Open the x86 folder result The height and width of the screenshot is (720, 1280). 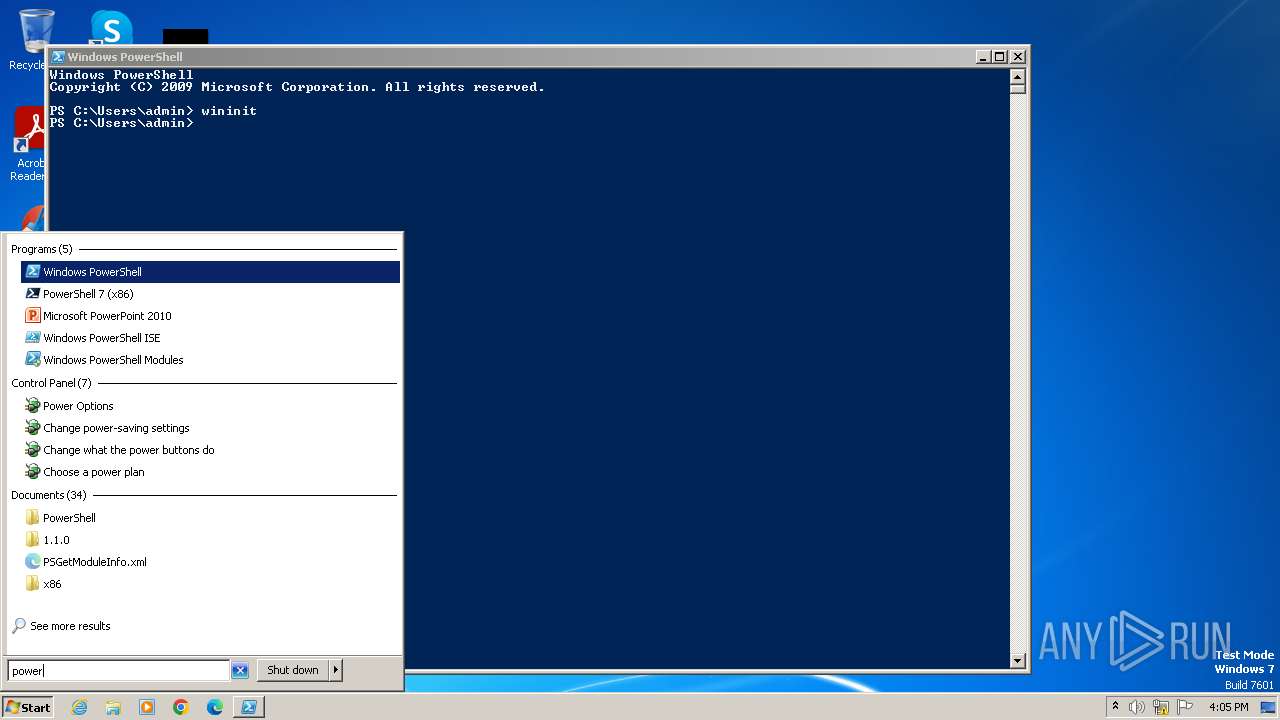tap(210, 584)
